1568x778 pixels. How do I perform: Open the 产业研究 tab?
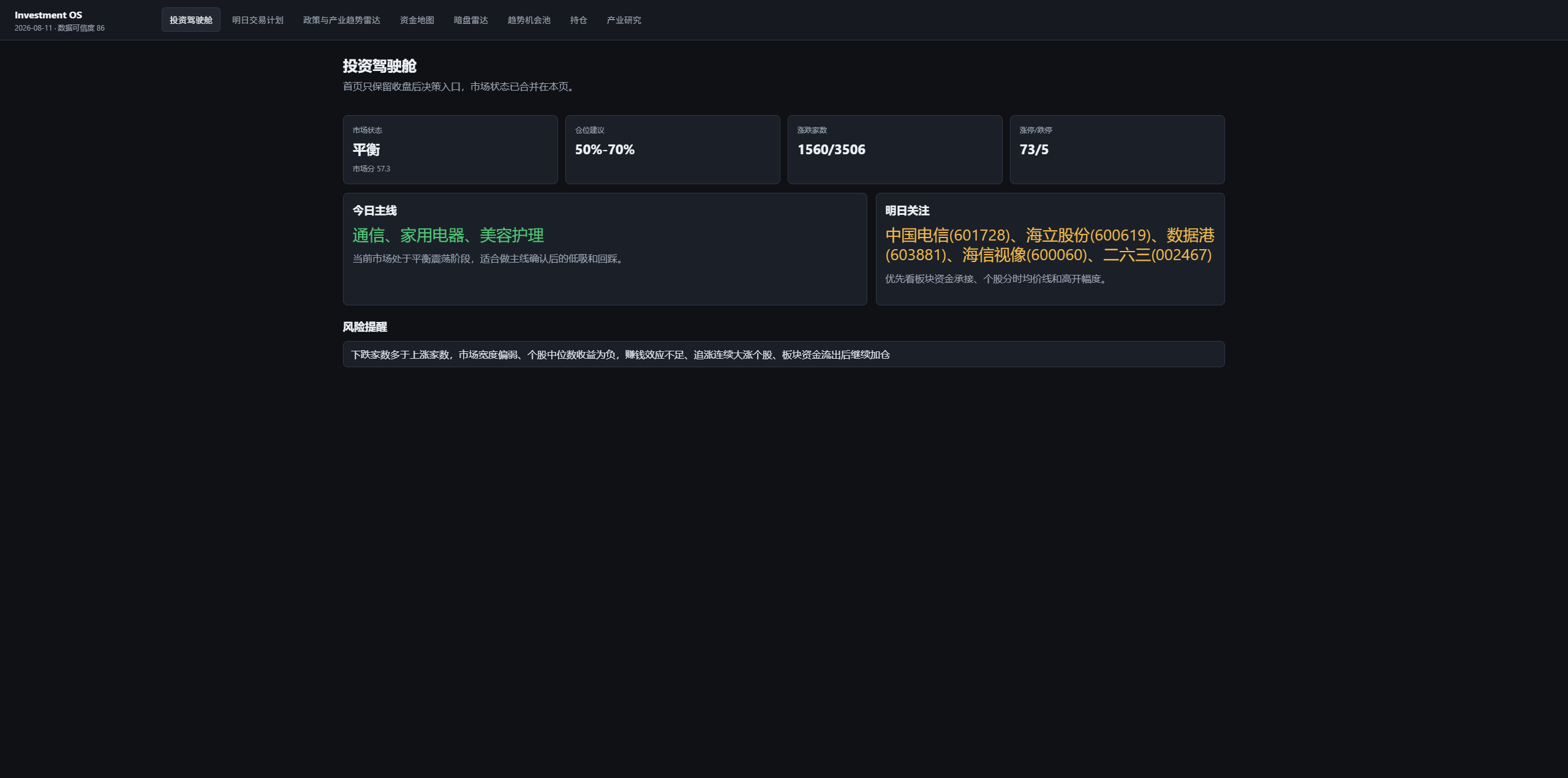coord(624,20)
